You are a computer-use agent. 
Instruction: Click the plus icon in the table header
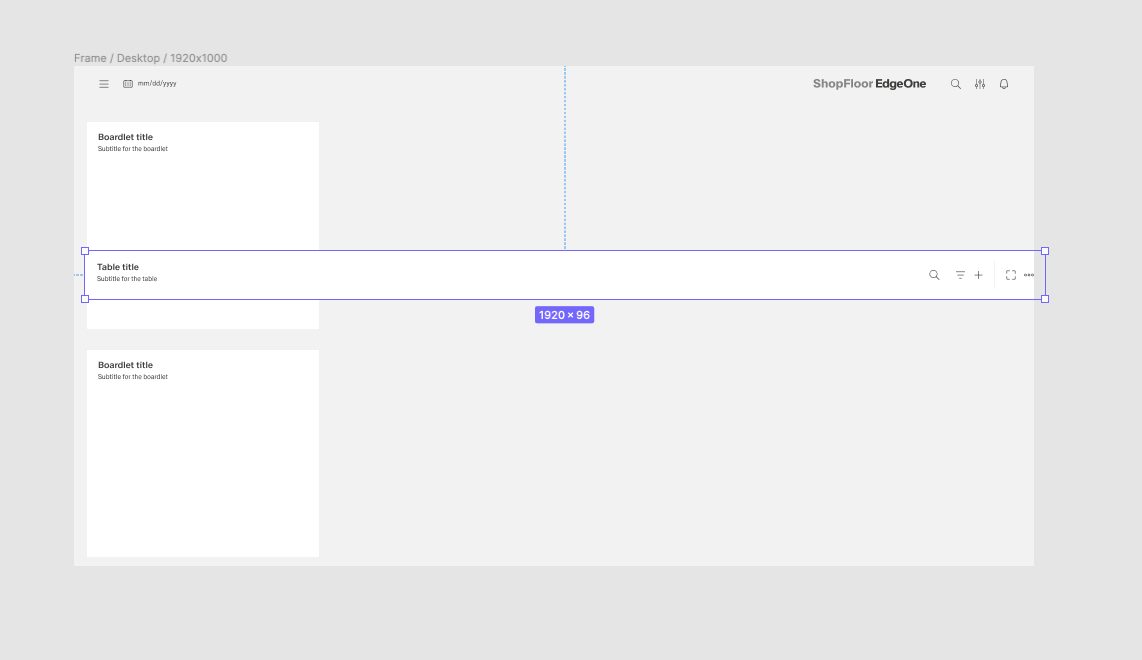coord(978,275)
